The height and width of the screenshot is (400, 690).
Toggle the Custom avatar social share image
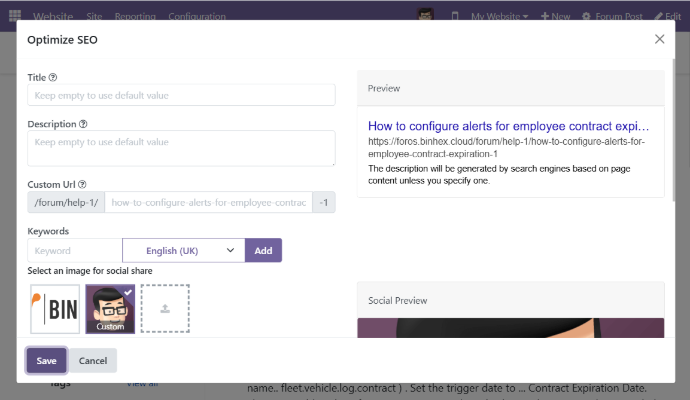tap(110, 309)
